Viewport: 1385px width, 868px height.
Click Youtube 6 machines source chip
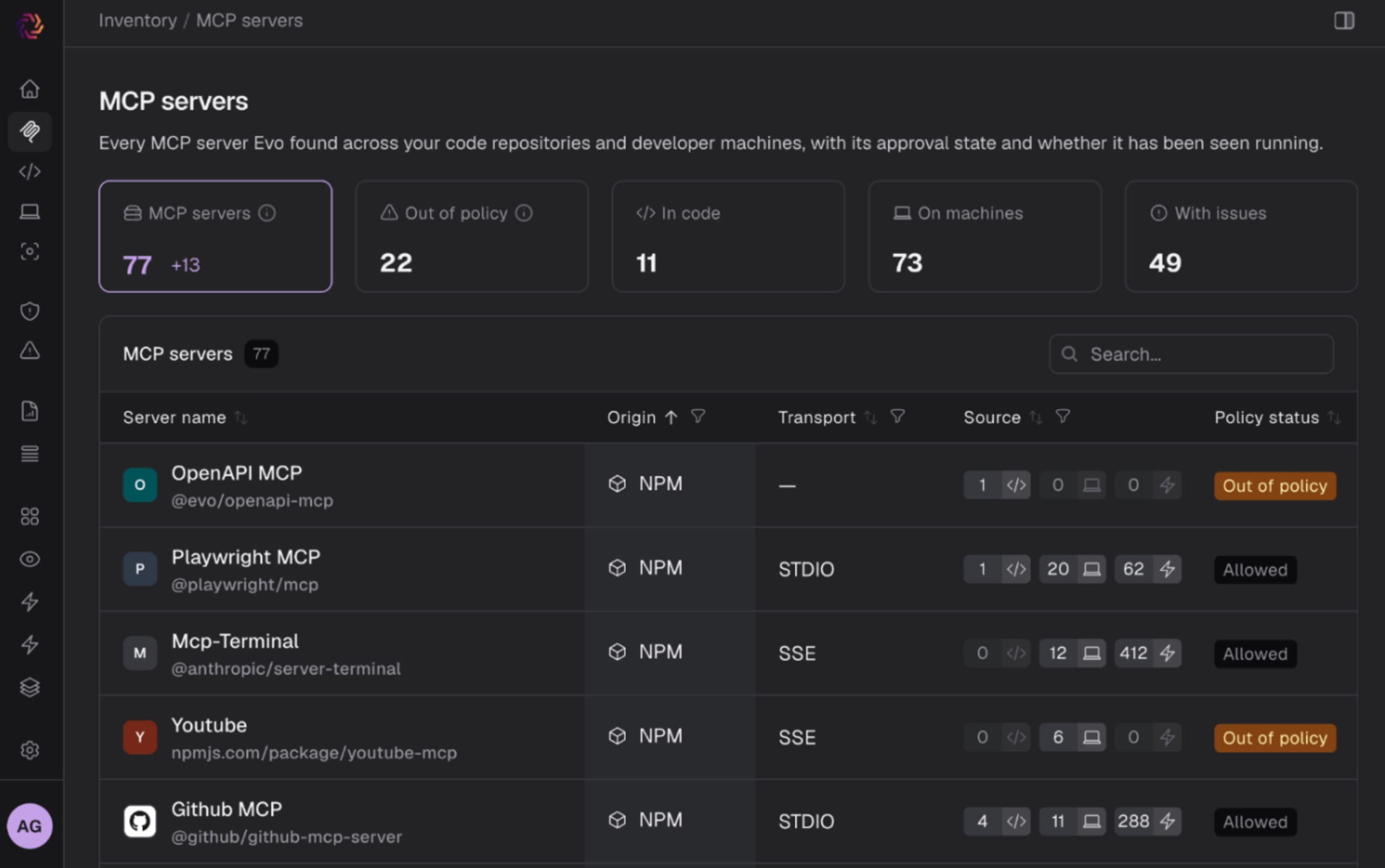coord(1072,737)
